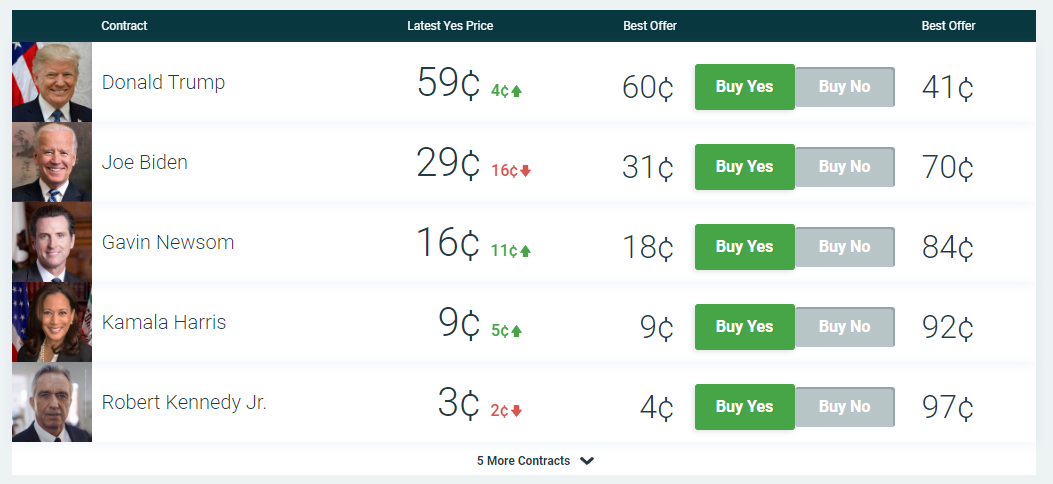The width and height of the screenshot is (1053, 484).
Task: Click the green up arrow beside Trump's 4¢ change
Action: pyautogui.click(x=516, y=91)
